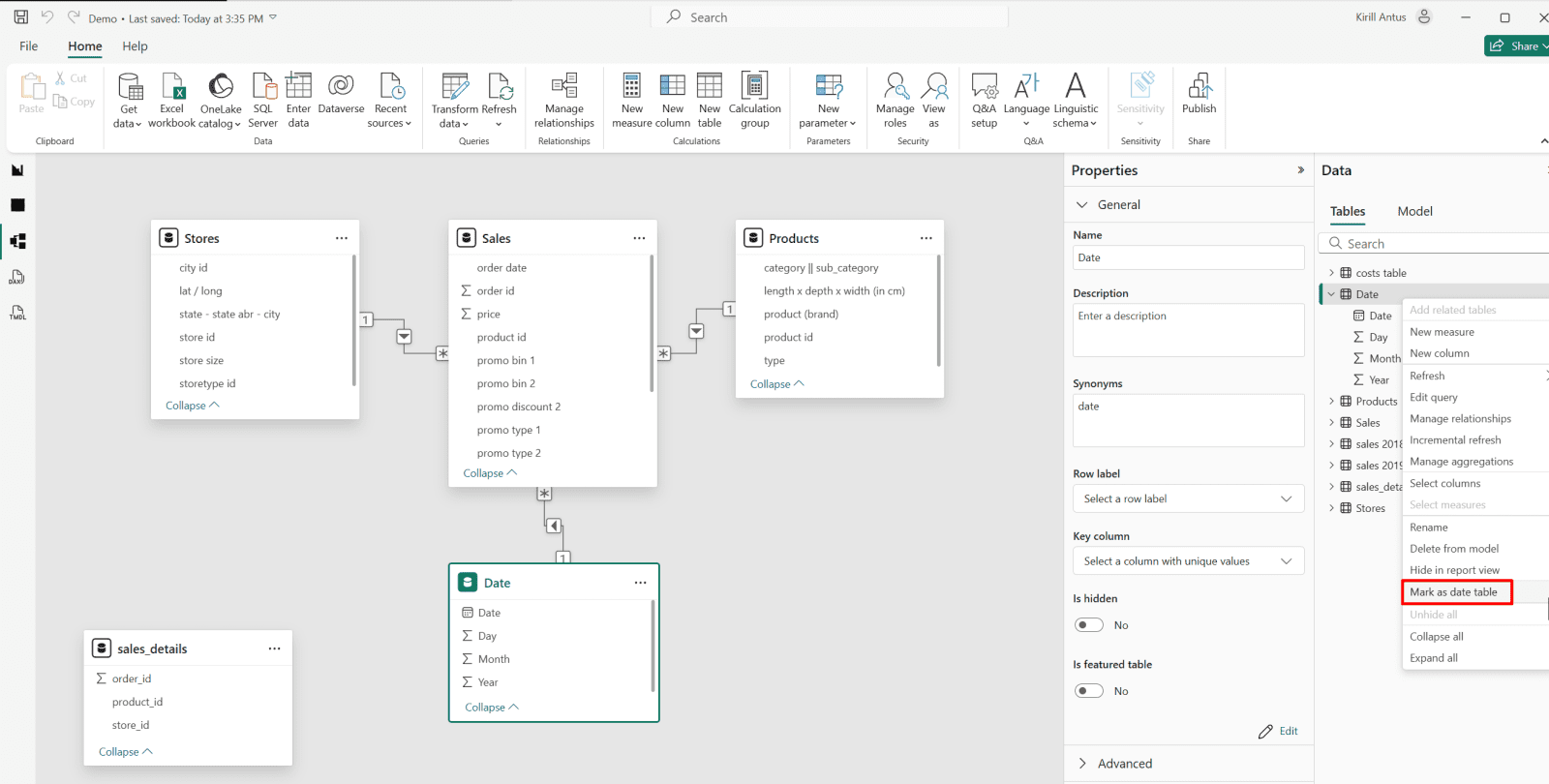The image size is (1549, 784).
Task: Toggle the Is featured table switch
Action: coord(1089,691)
